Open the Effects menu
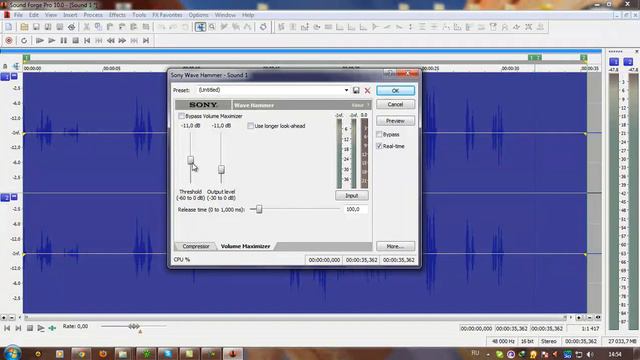640x360 pixels. (117, 15)
